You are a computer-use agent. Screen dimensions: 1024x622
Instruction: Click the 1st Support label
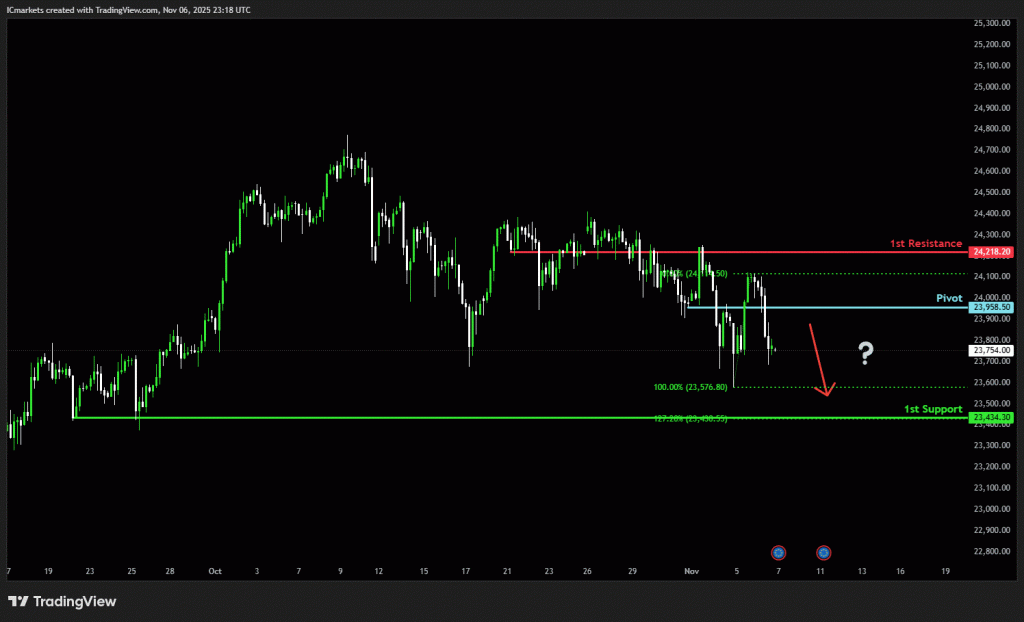pyautogui.click(x=932, y=409)
